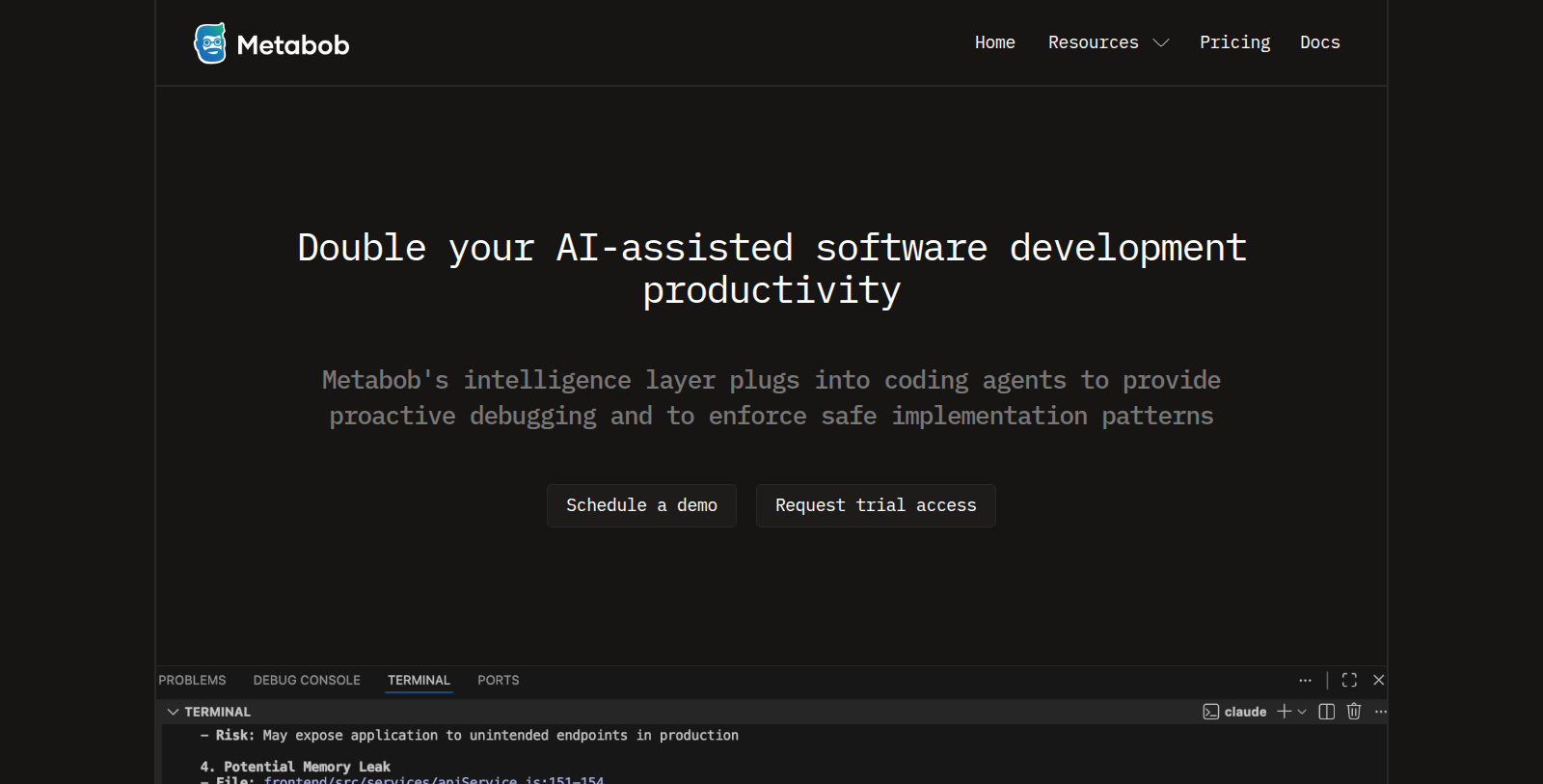Close the bottom panel

(1379, 680)
